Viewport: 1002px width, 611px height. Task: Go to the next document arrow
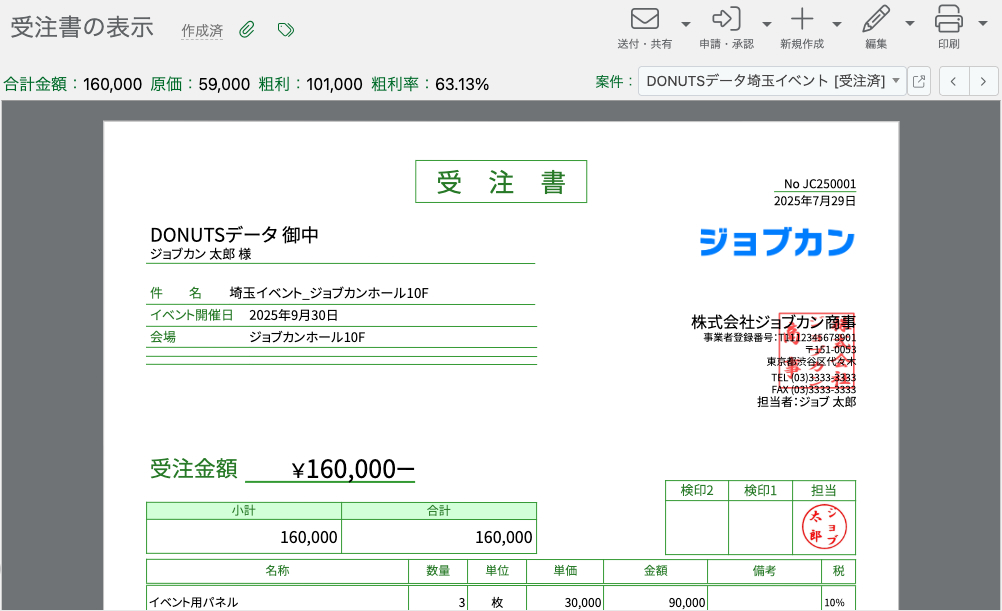pos(984,81)
